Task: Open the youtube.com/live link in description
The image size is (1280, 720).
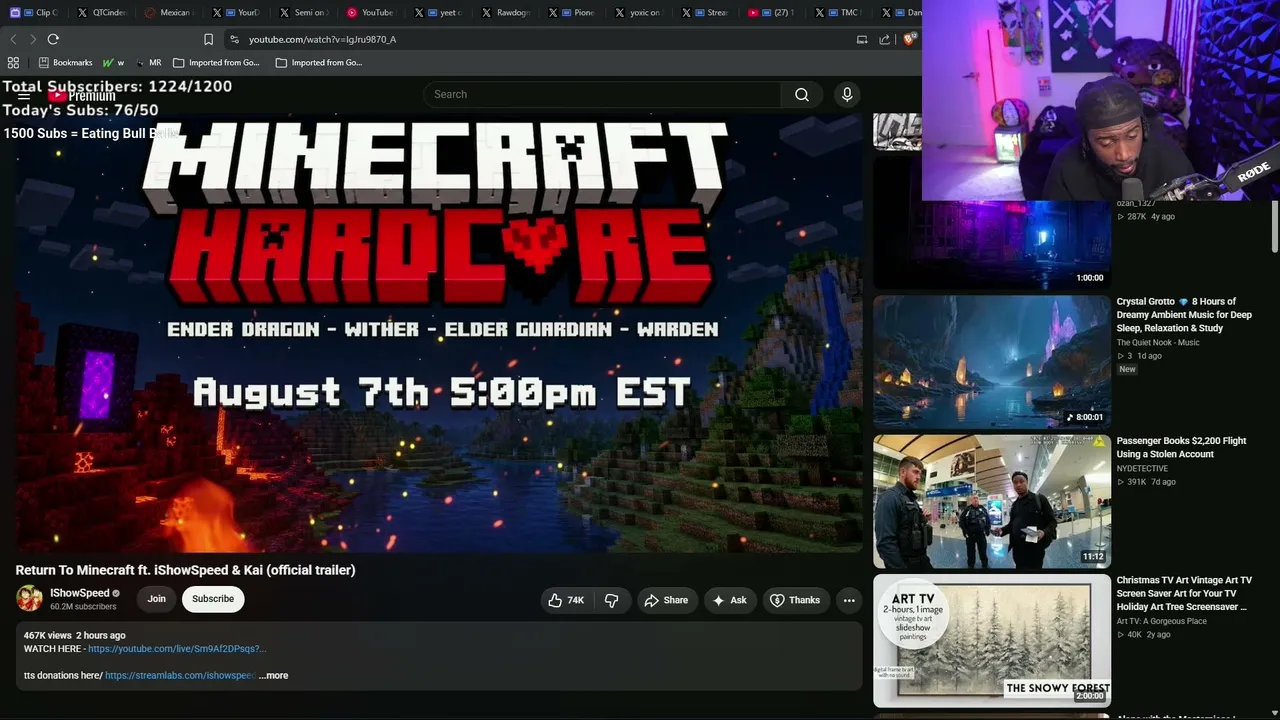Action: tap(177, 649)
